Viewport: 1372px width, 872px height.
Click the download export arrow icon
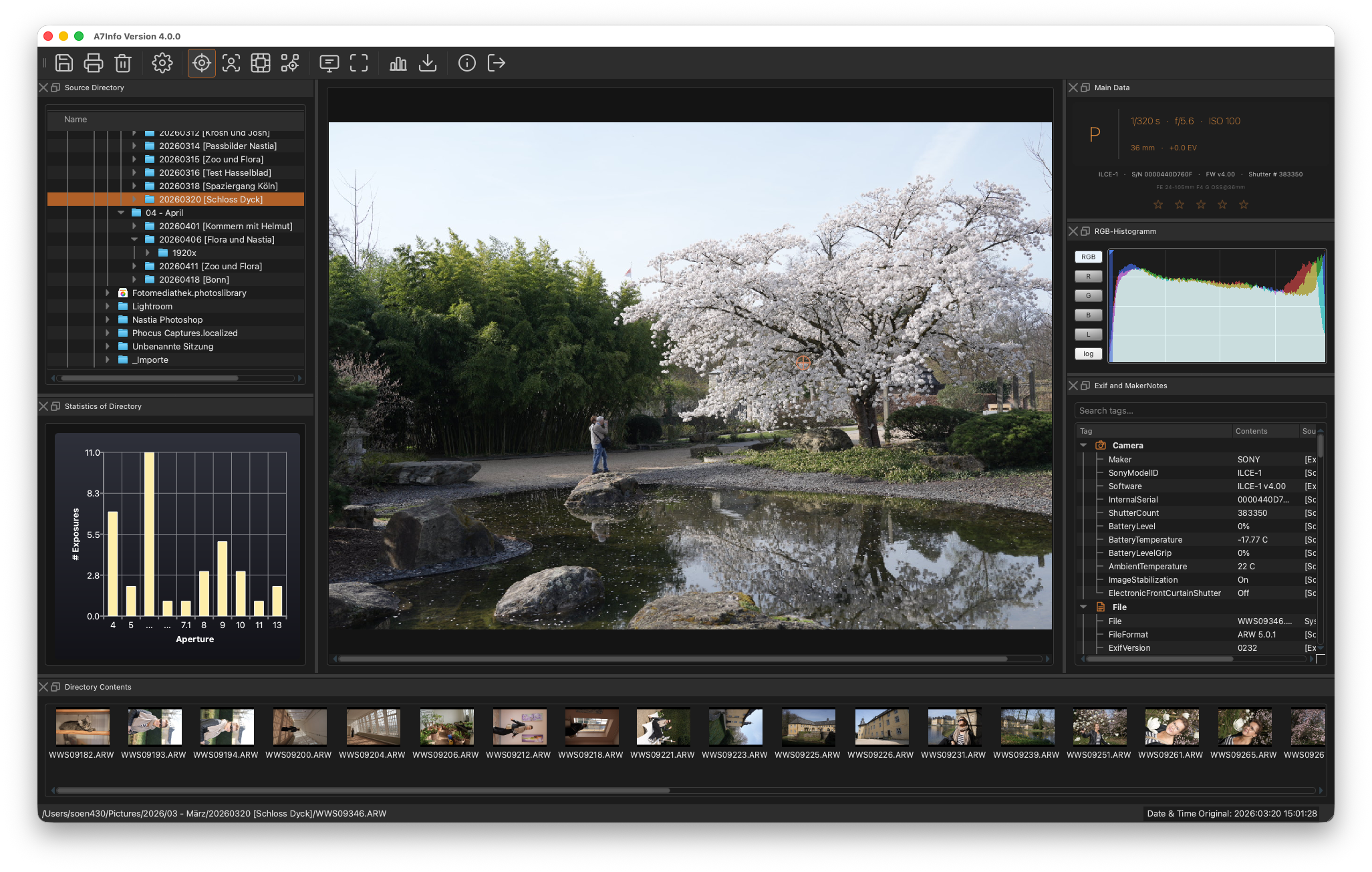tap(428, 63)
